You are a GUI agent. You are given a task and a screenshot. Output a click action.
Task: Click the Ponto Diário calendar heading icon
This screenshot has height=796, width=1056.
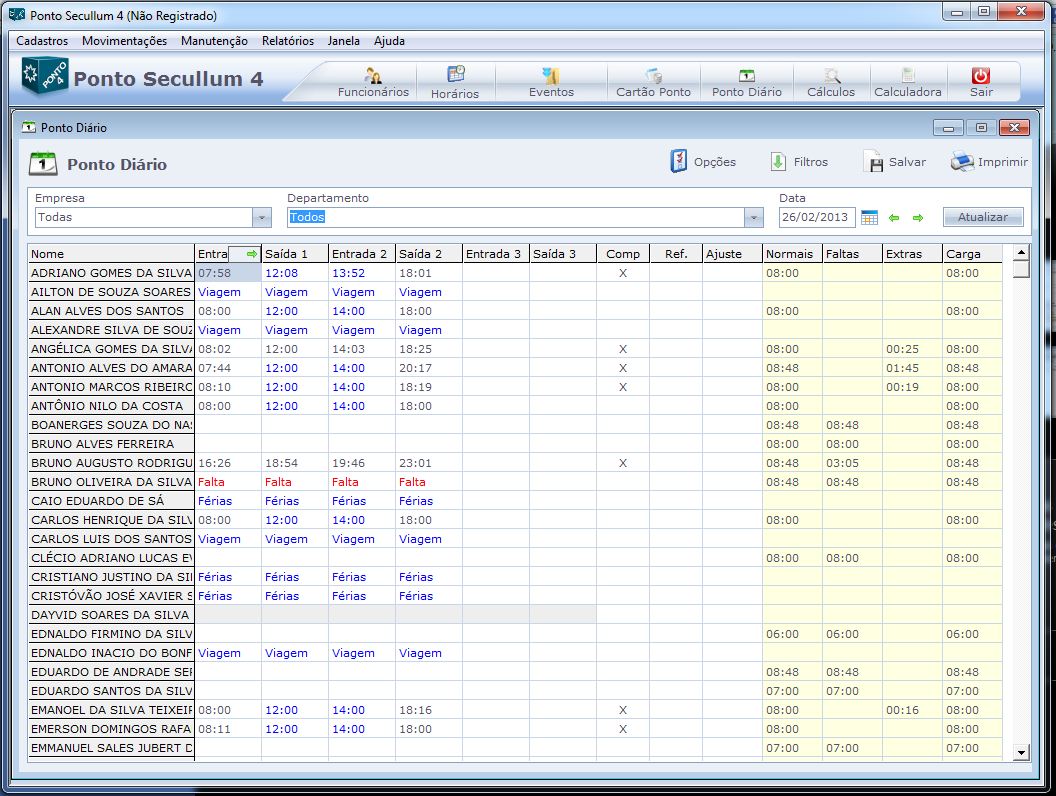point(43,164)
